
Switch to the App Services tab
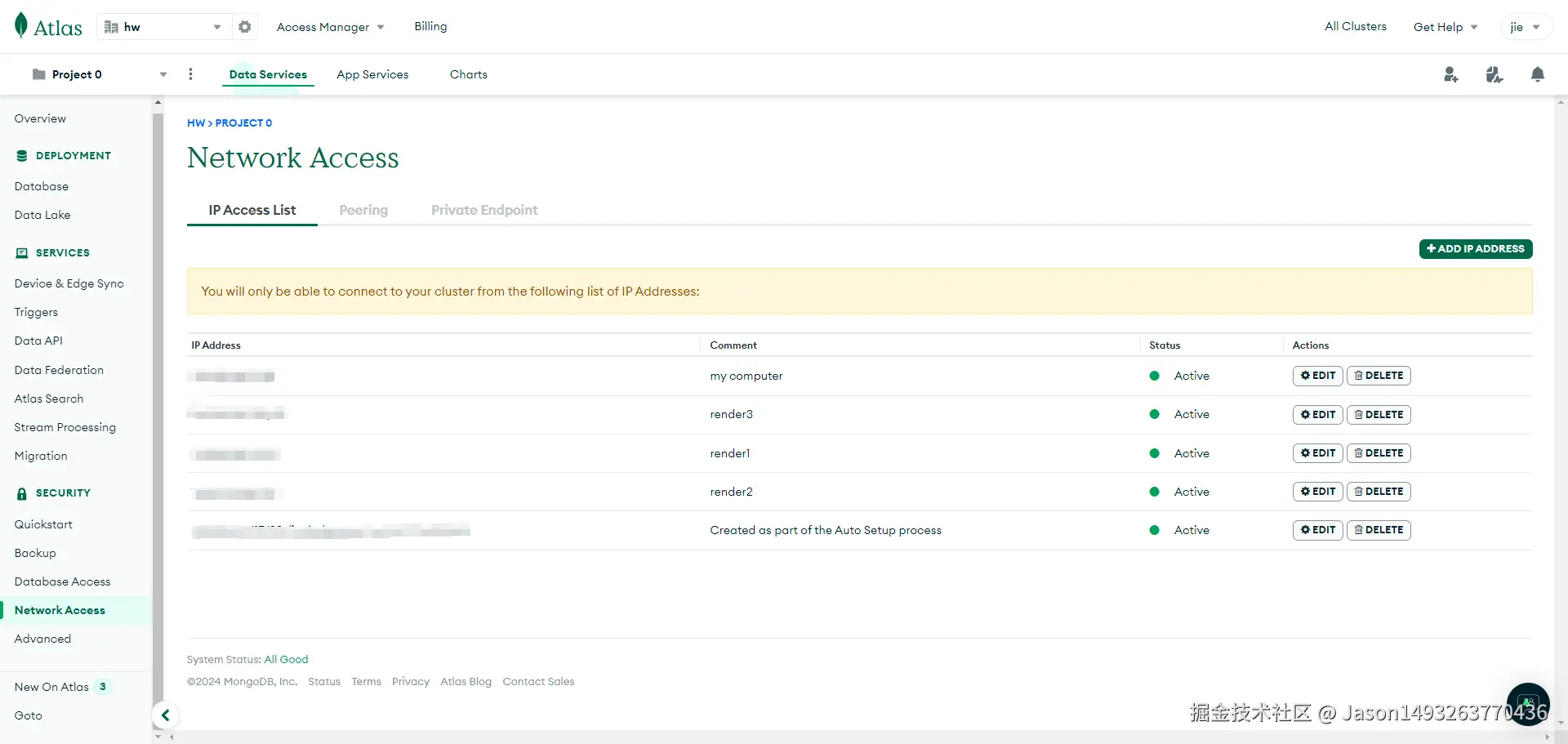[x=372, y=74]
